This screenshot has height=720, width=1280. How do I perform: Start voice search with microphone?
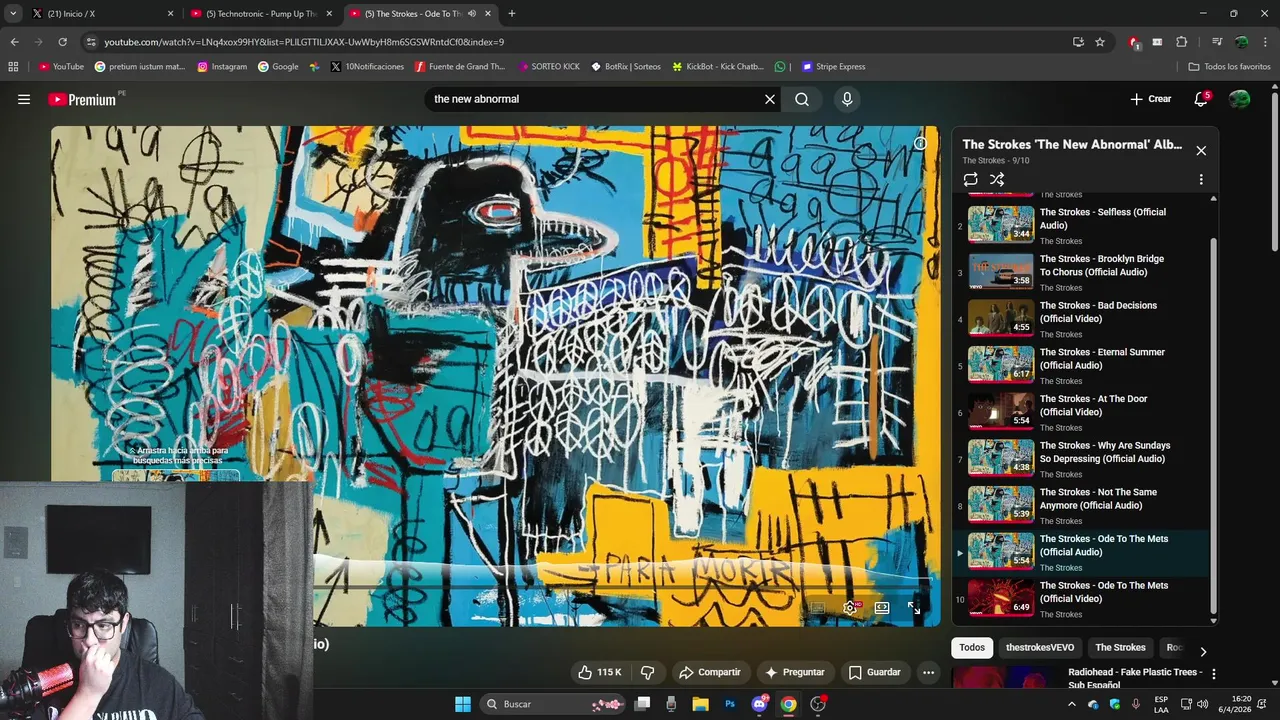point(847,99)
